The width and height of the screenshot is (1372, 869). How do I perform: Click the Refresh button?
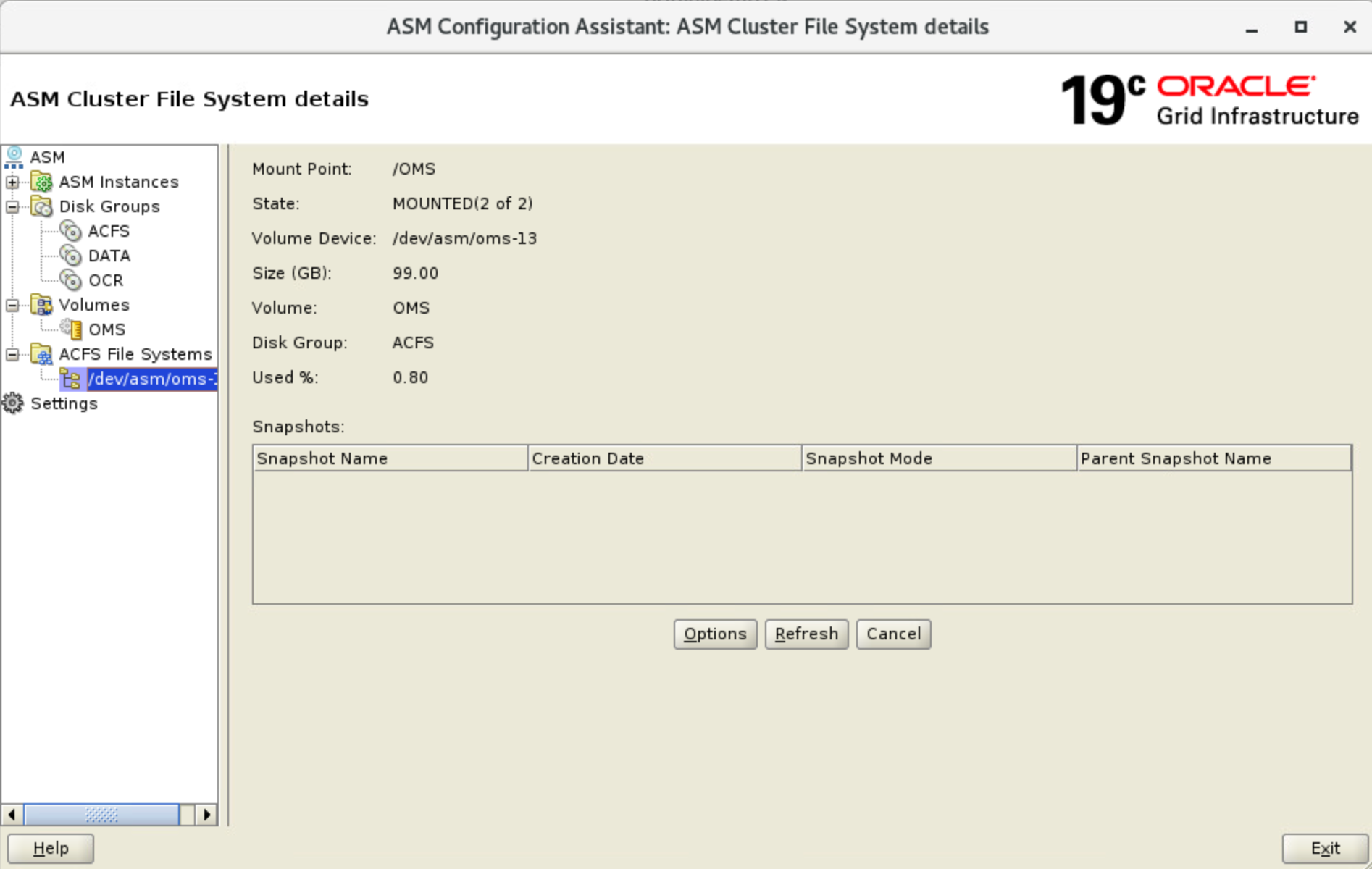point(806,634)
